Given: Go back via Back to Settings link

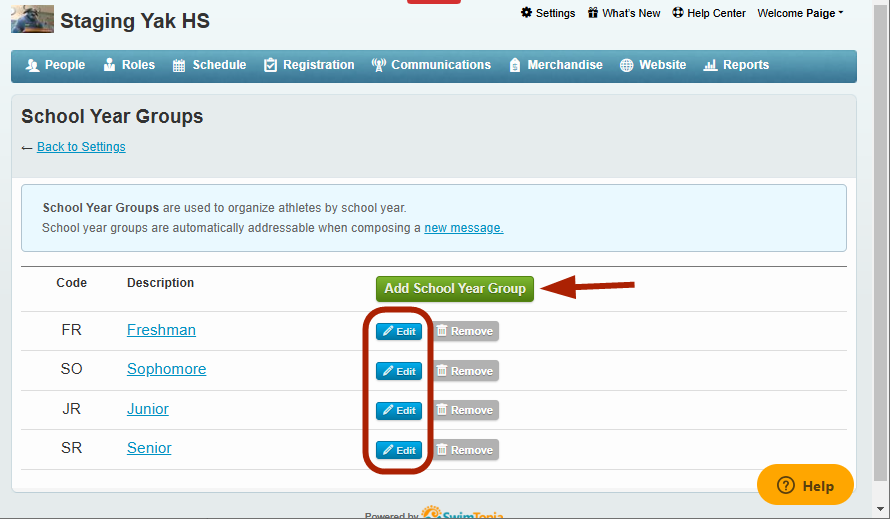Looking at the screenshot, I should click(x=81, y=147).
